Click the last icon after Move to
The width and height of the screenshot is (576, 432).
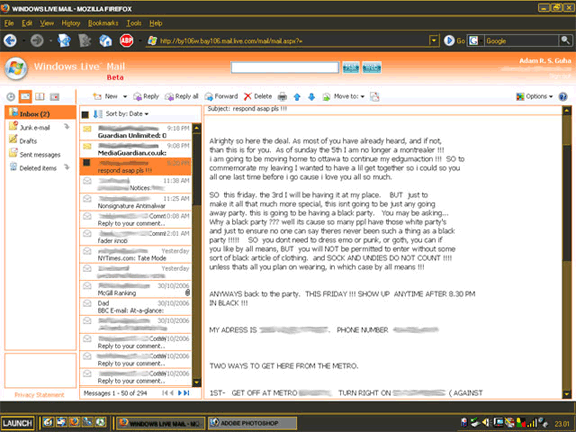point(375,97)
